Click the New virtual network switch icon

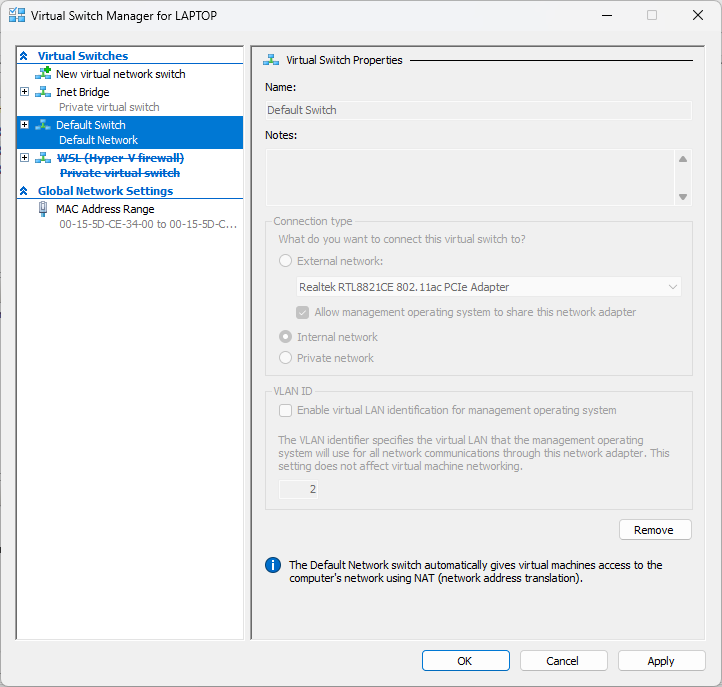tap(43, 74)
